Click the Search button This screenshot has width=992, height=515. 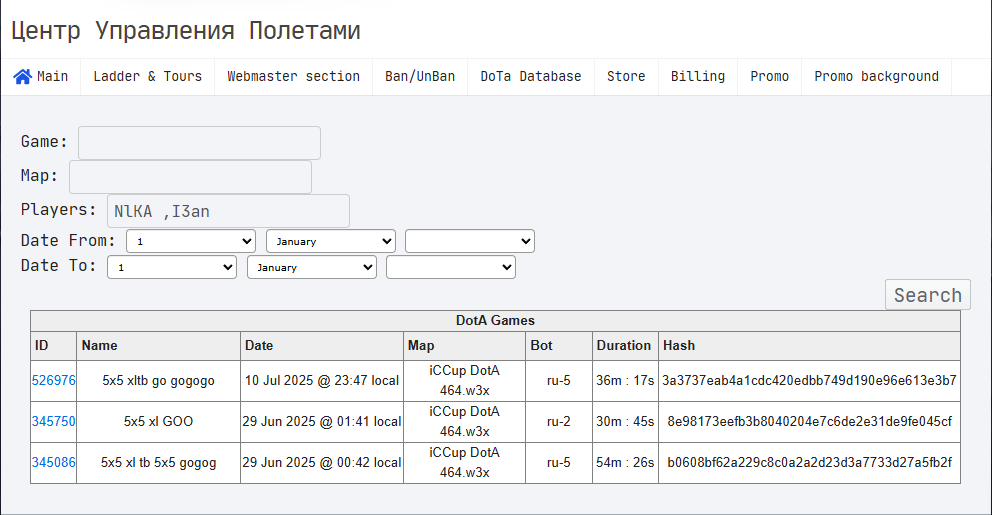tap(927, 295)
